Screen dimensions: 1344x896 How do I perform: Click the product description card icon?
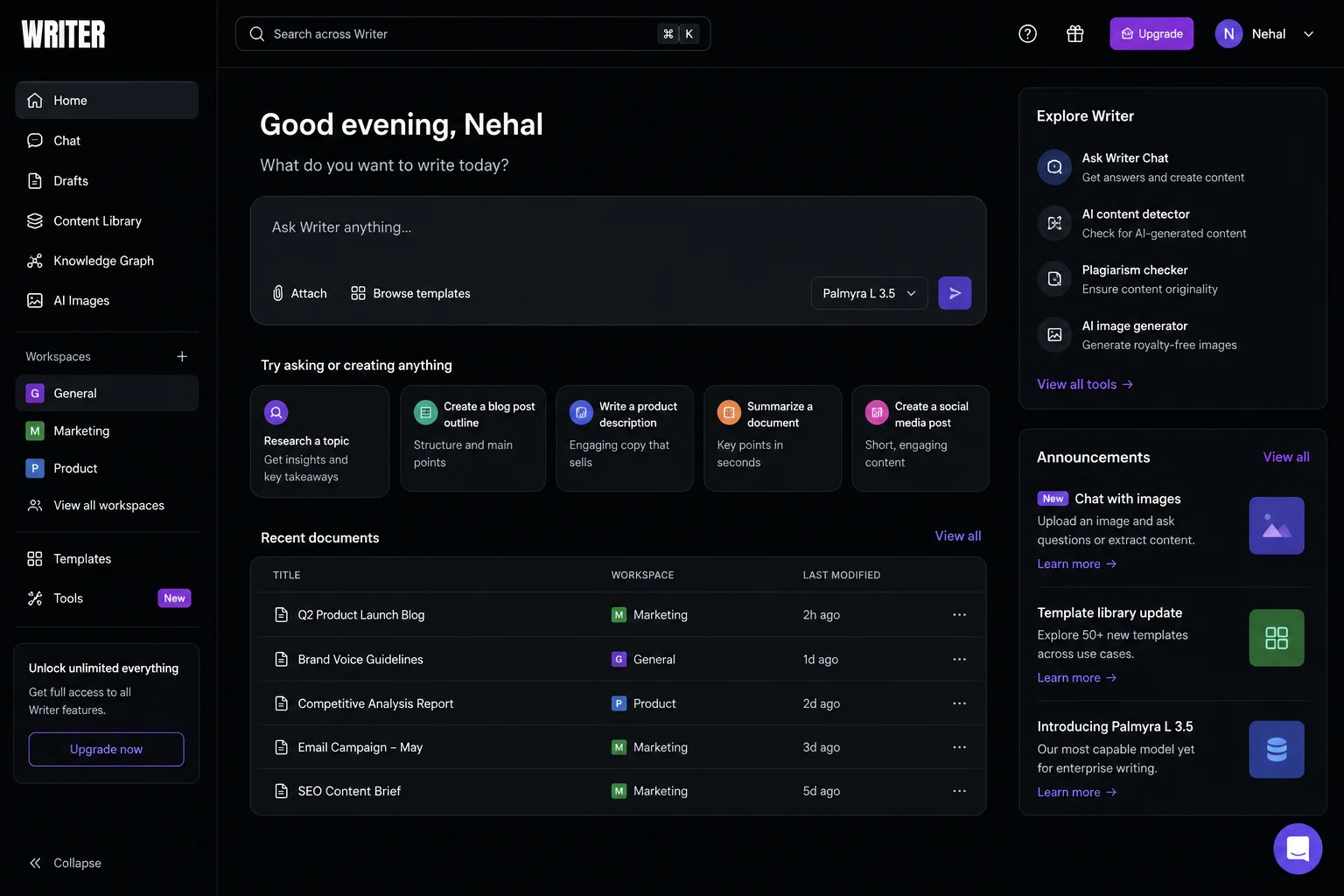click(x=581, y=412)
